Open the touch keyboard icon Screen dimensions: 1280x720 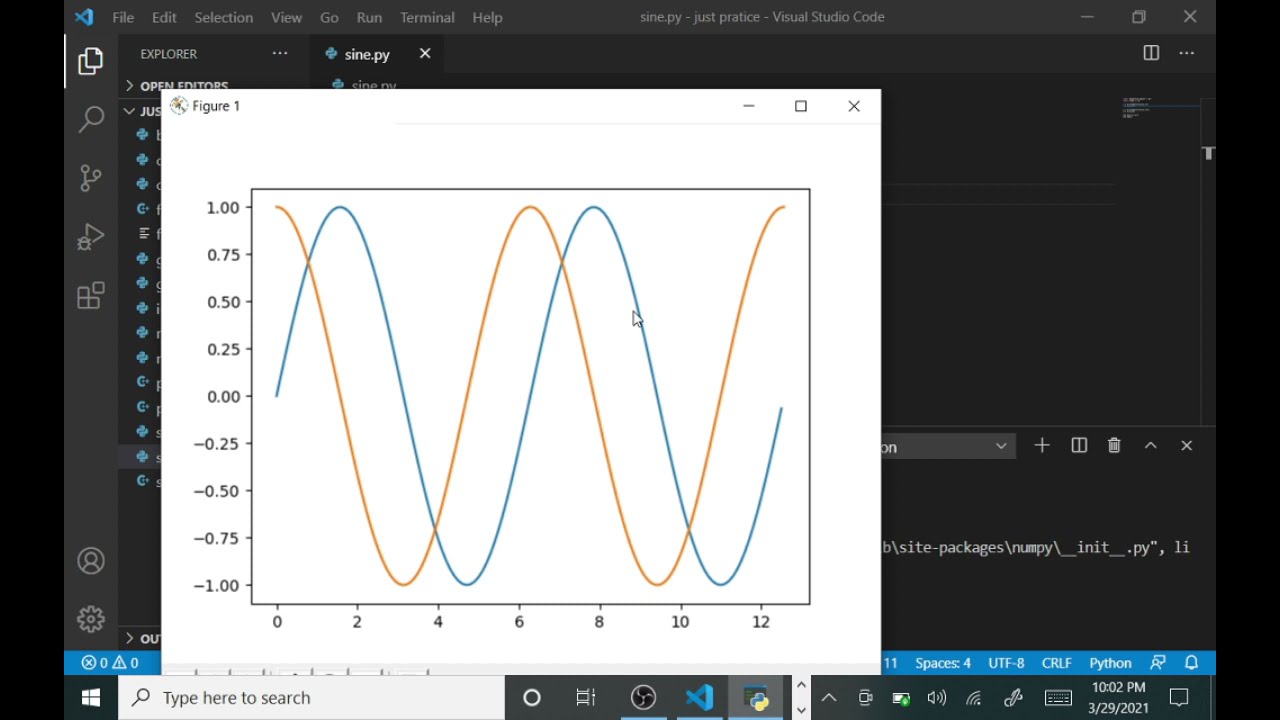(1059, 698)
